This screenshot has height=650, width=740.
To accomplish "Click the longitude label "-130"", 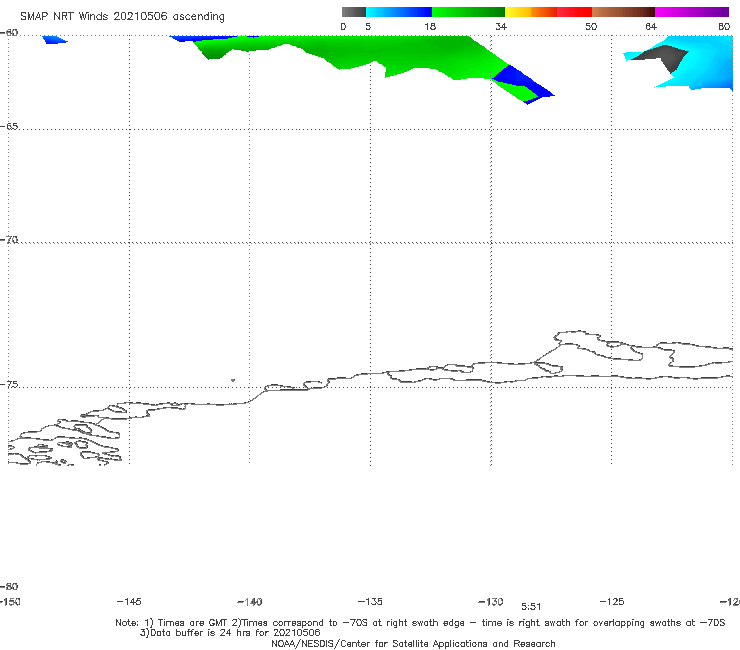I will pos(491,601).
